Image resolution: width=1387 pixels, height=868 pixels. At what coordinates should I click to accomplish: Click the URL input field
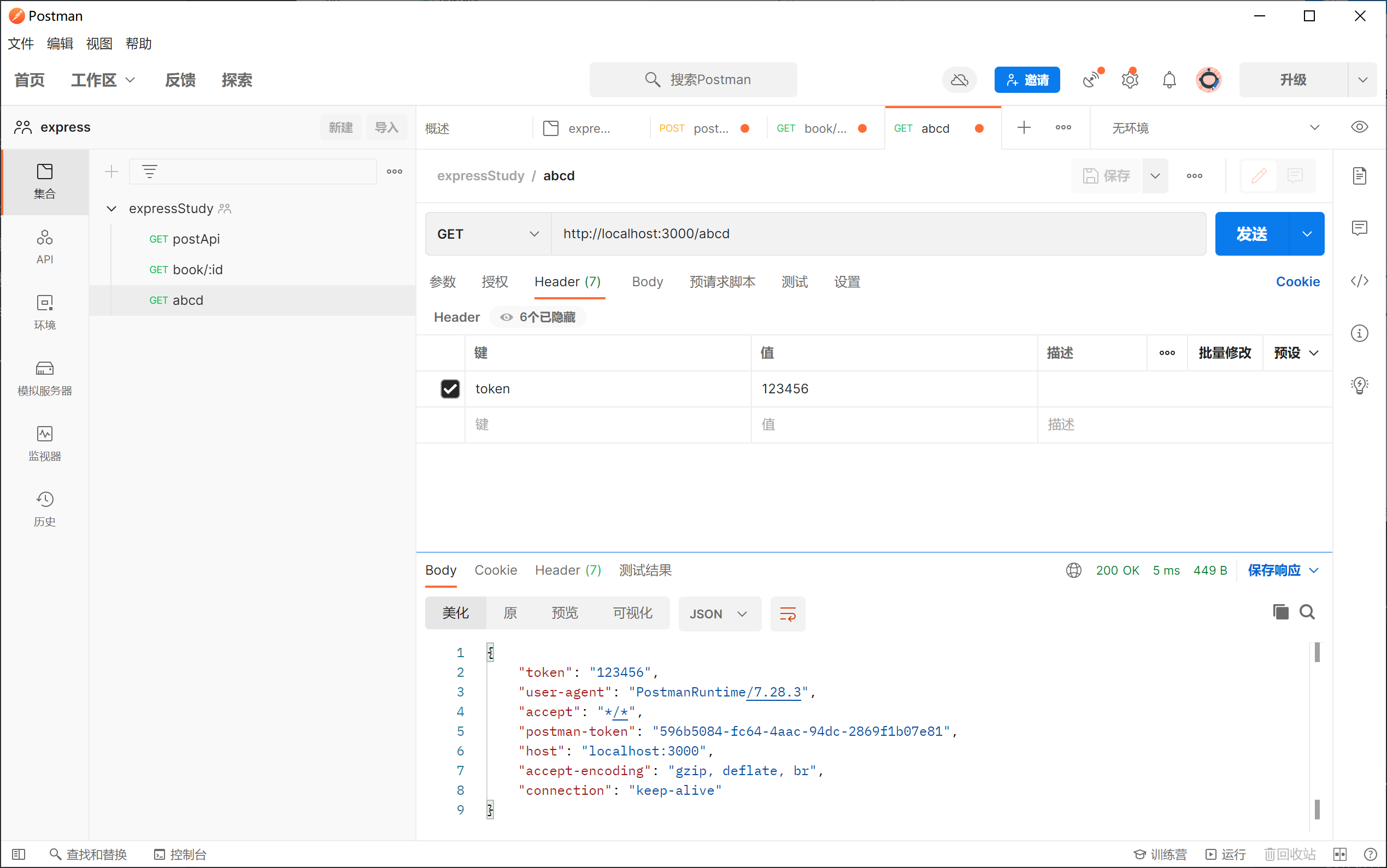coord(879,234)
